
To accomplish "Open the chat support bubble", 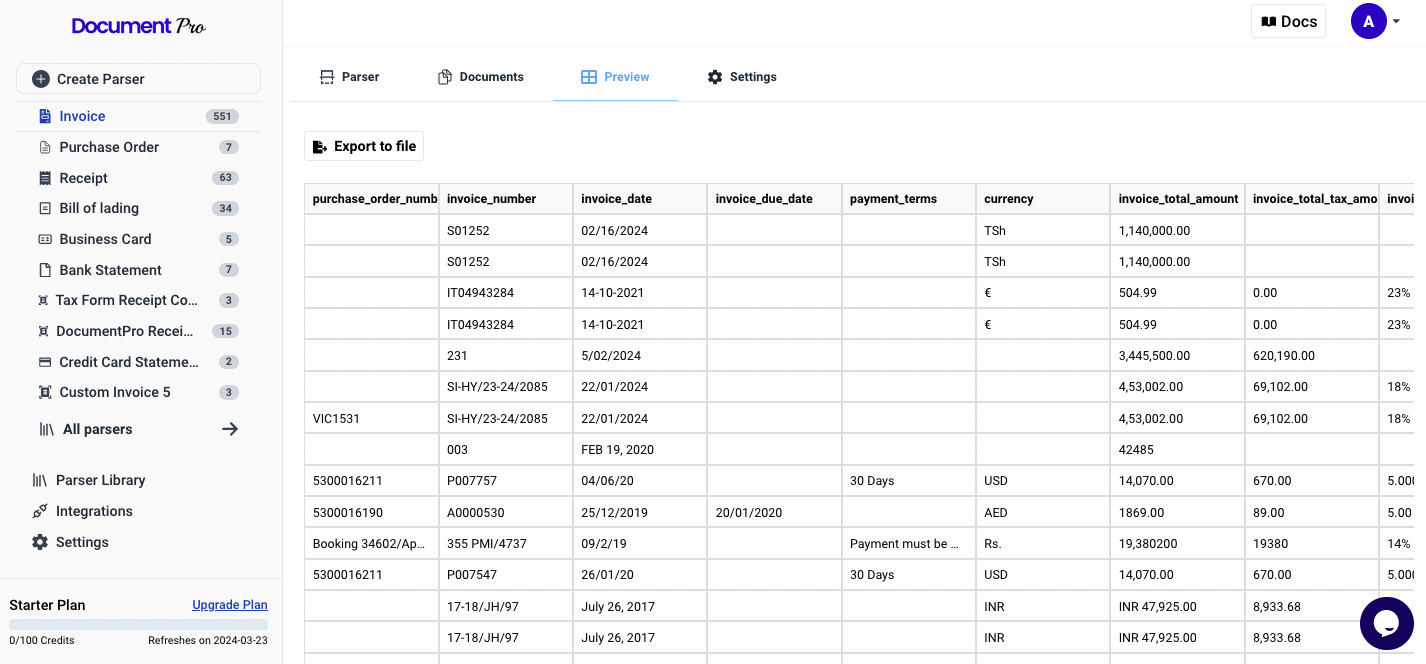I will click(x=1386, y=623).
